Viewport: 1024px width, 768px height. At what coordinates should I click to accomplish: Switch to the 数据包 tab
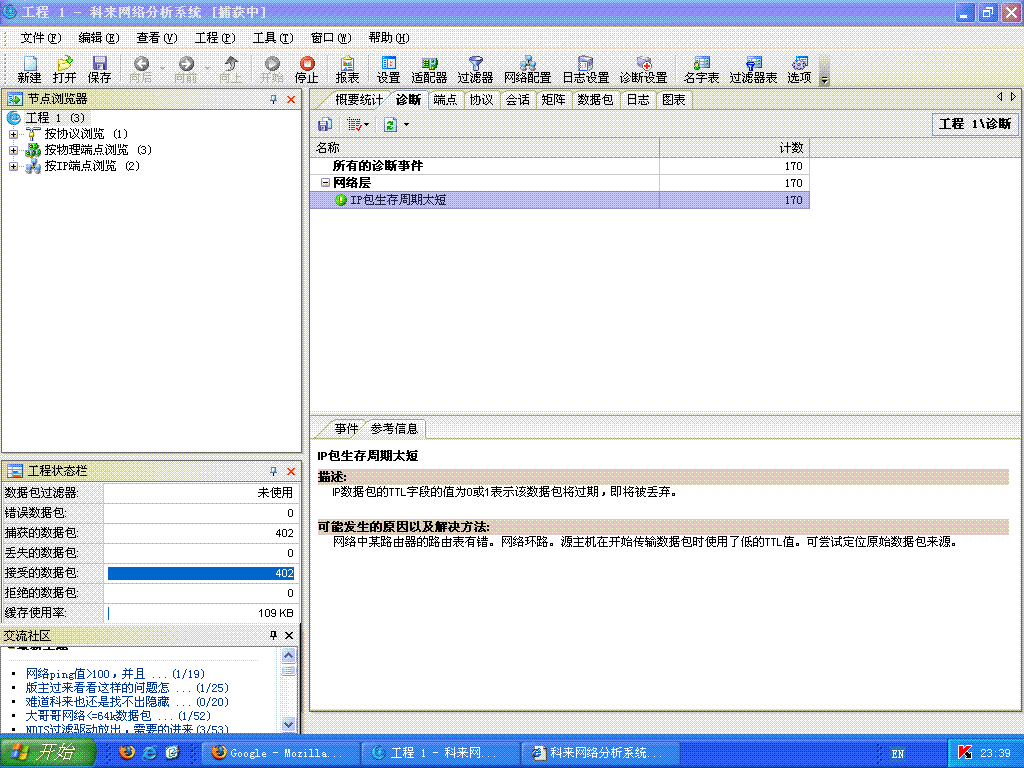[x=595, y=100]
